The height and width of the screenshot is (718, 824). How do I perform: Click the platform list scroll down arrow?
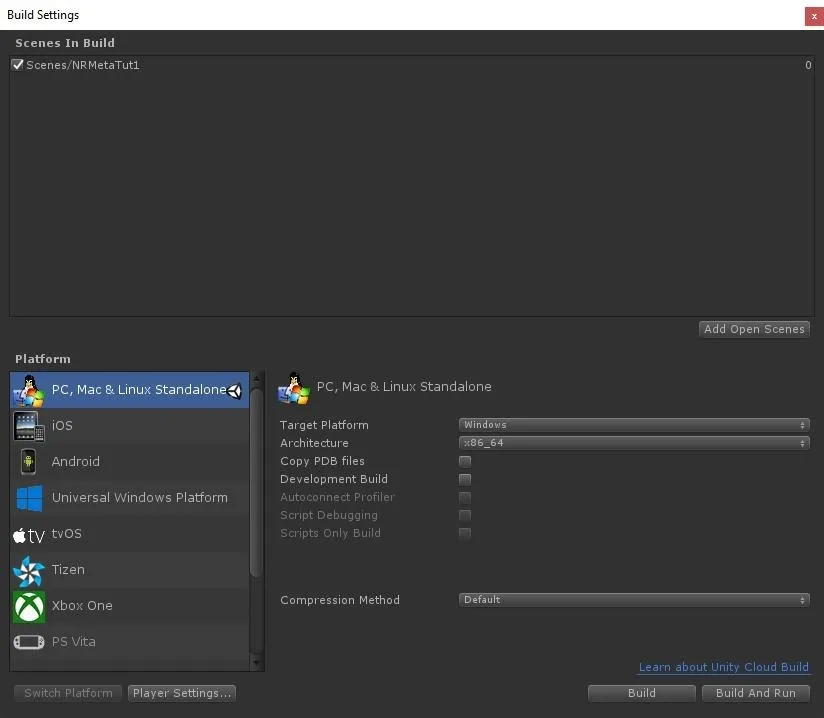(256, 664)
